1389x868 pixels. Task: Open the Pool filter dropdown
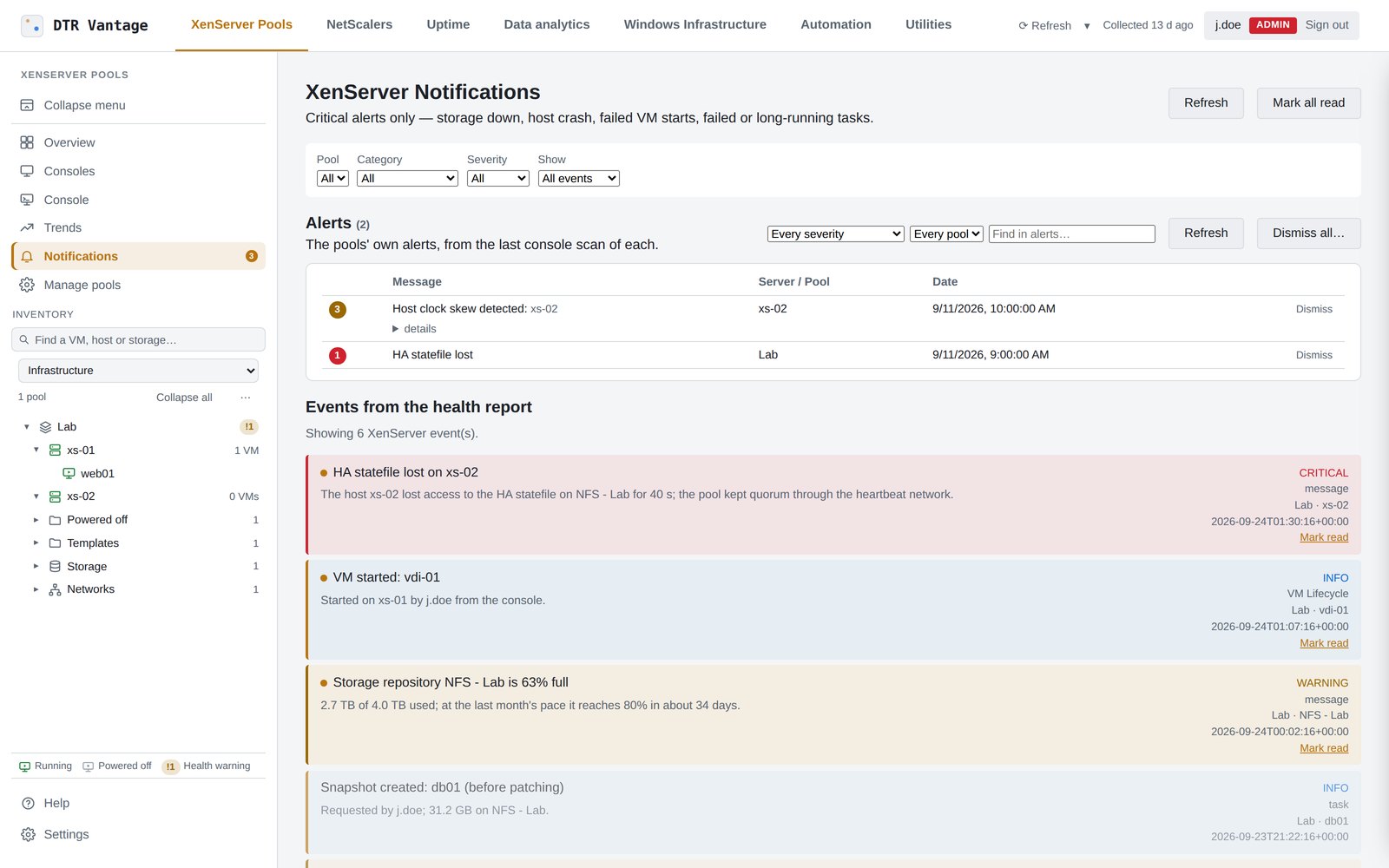332,178
